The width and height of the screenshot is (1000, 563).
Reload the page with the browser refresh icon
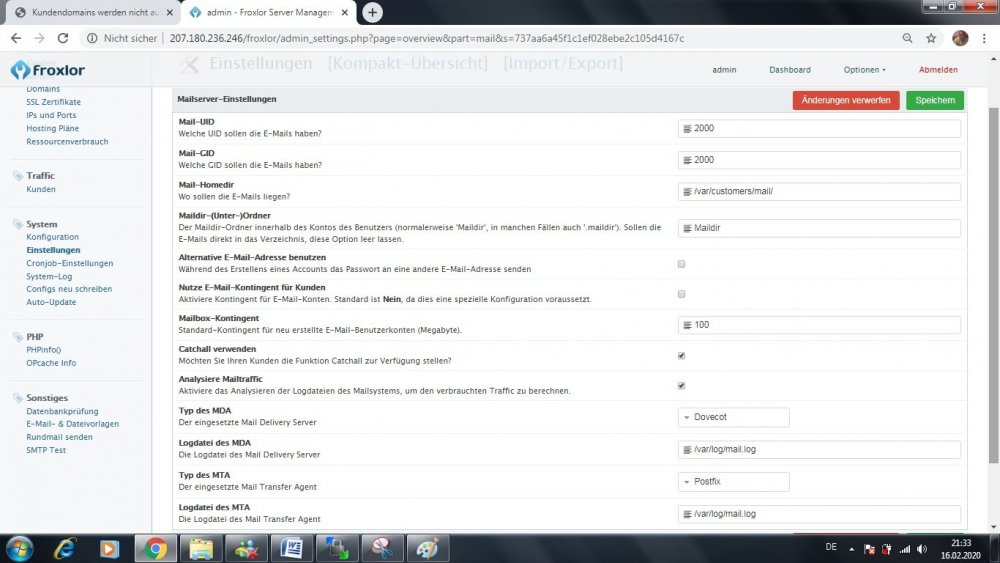click(63, 38)
